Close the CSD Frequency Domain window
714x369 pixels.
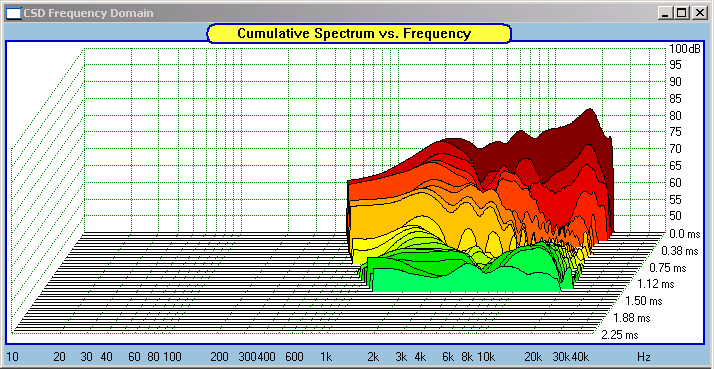(x=699, y=14)
